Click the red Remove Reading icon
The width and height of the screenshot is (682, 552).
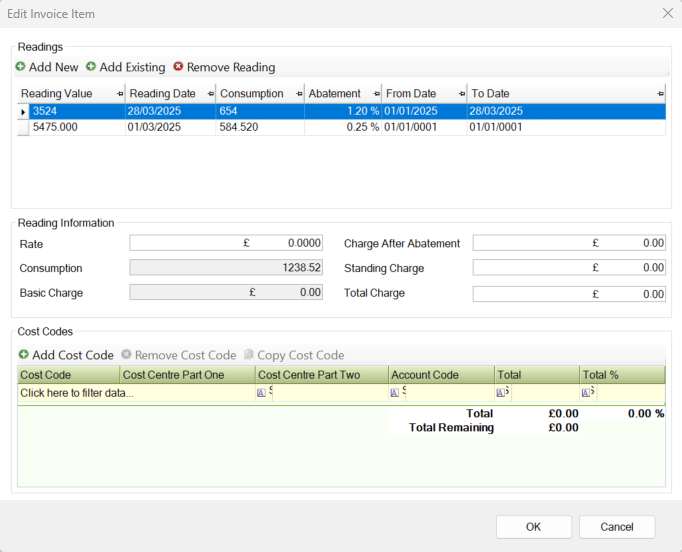click(x=178, y=67)
